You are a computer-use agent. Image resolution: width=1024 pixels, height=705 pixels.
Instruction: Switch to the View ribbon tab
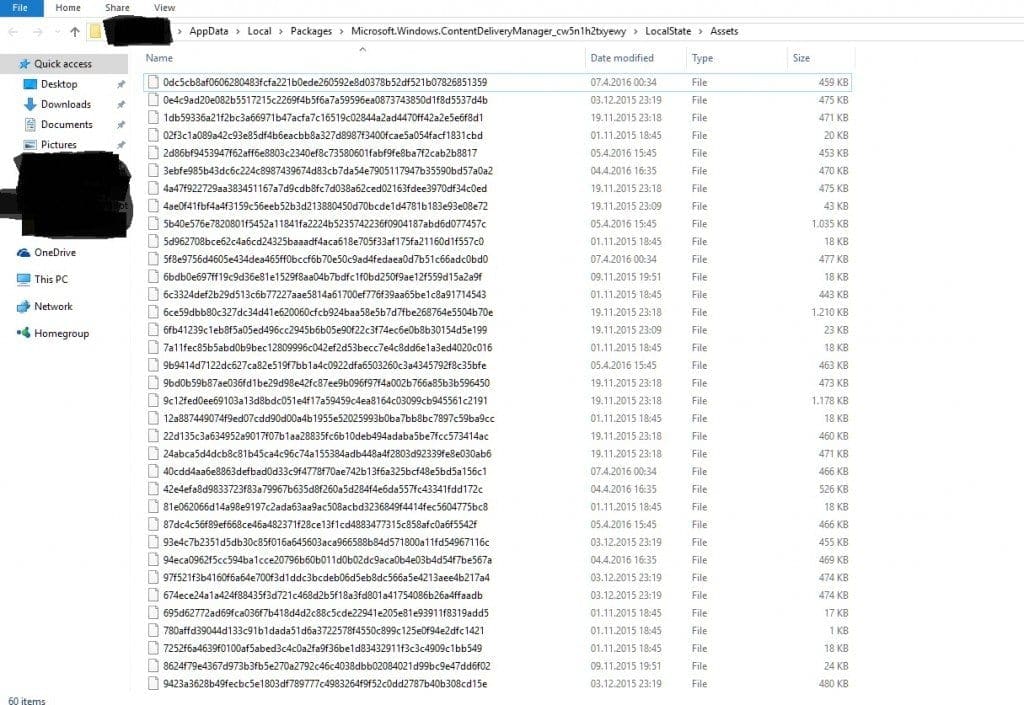[165, 8]
